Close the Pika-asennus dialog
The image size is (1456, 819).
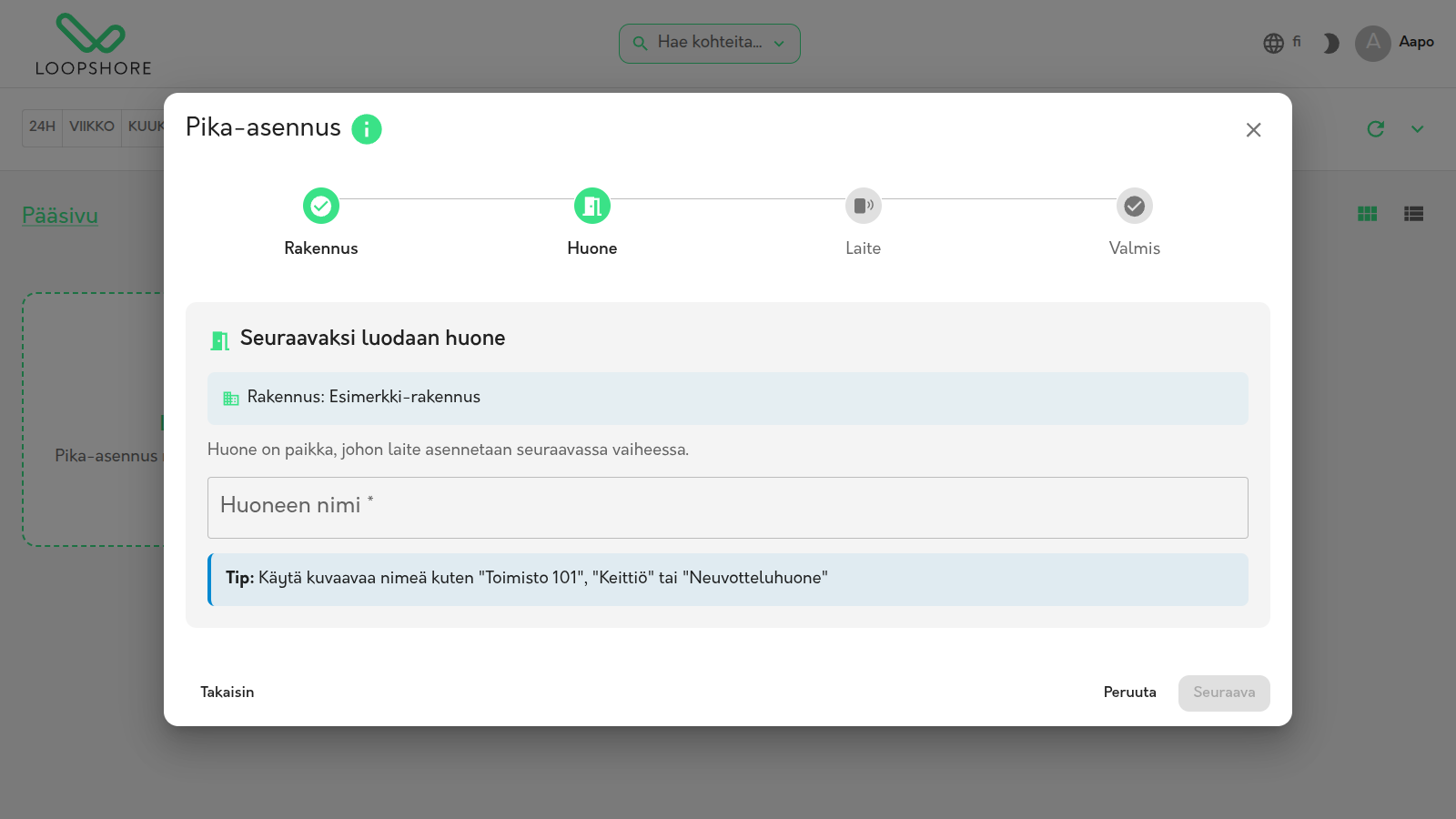pos(1254,130)
